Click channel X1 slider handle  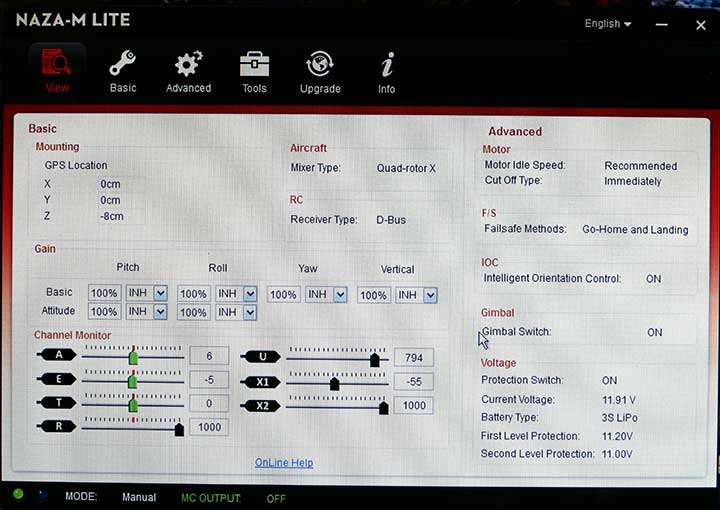334,382
